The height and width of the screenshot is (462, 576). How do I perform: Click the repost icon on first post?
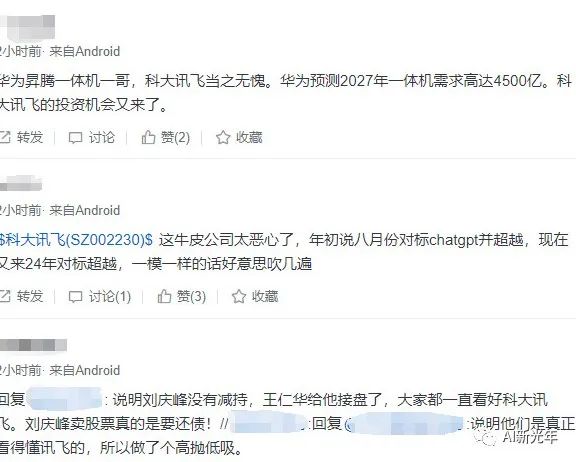pos(4,137)
